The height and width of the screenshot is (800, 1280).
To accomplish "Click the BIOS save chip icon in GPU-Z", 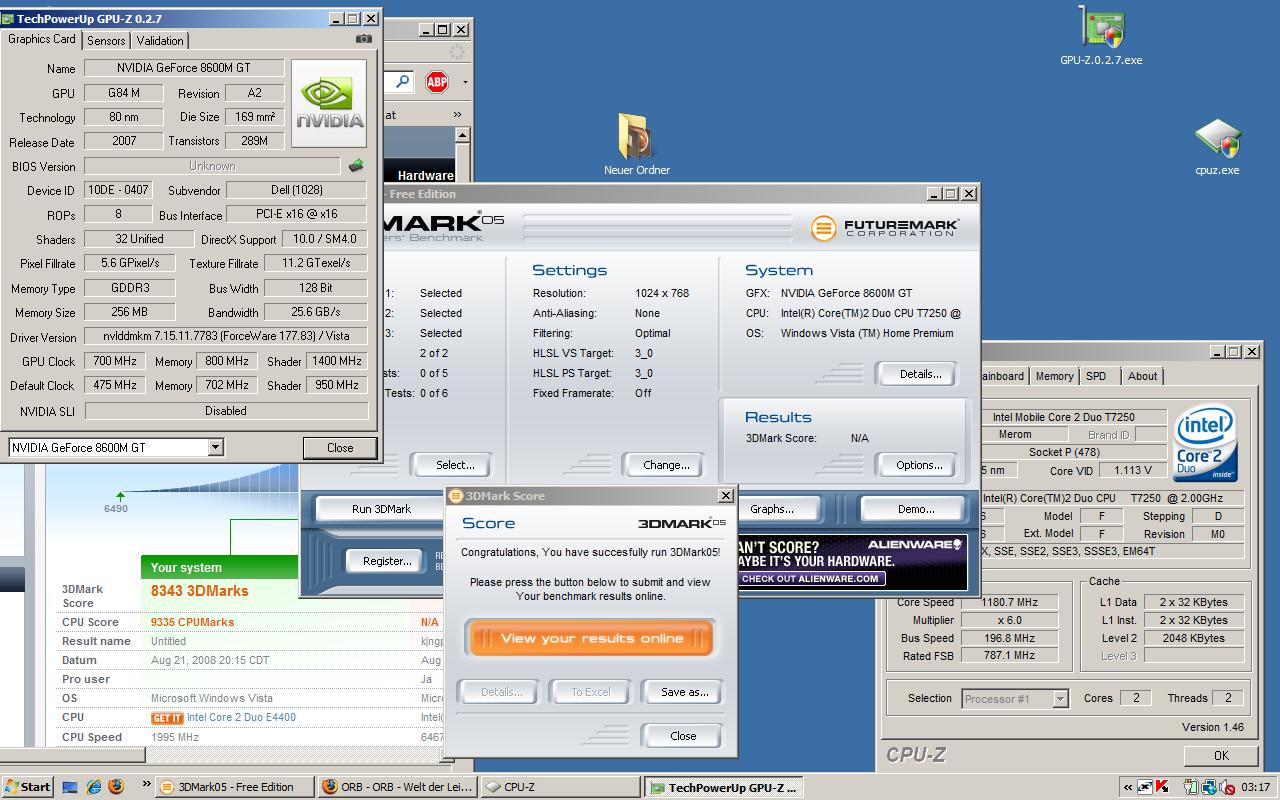I will [356, 166].
